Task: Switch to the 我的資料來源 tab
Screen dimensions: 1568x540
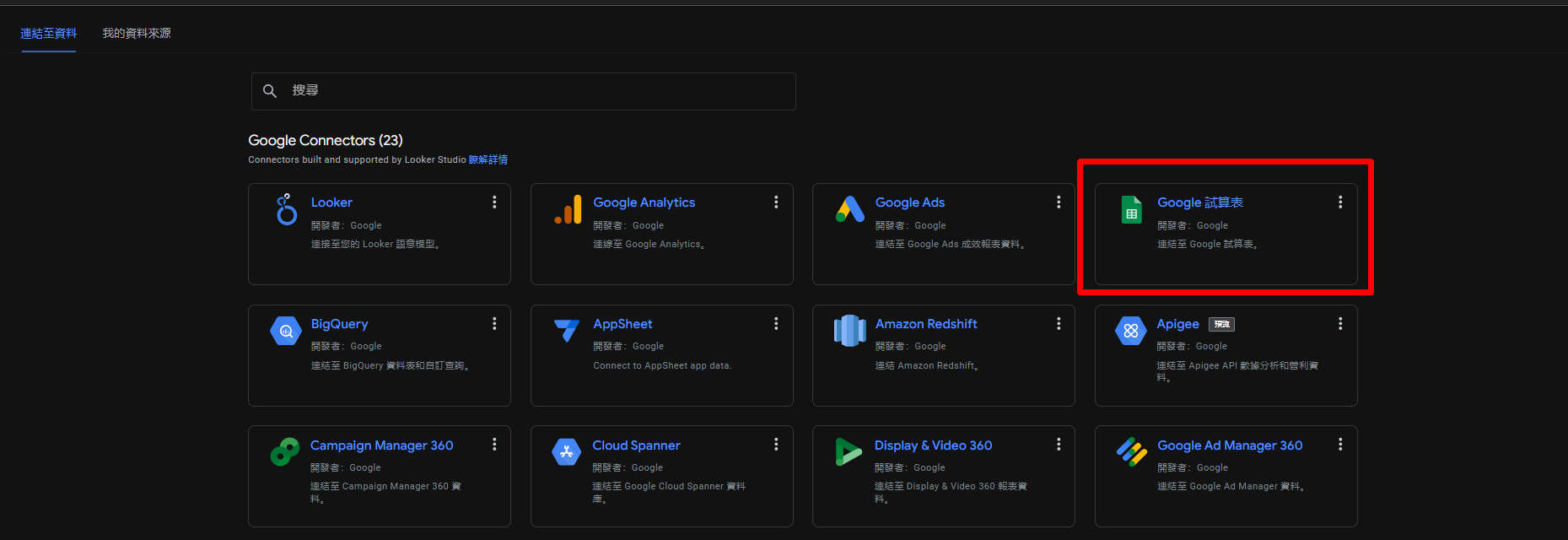Action: [137, 33]
